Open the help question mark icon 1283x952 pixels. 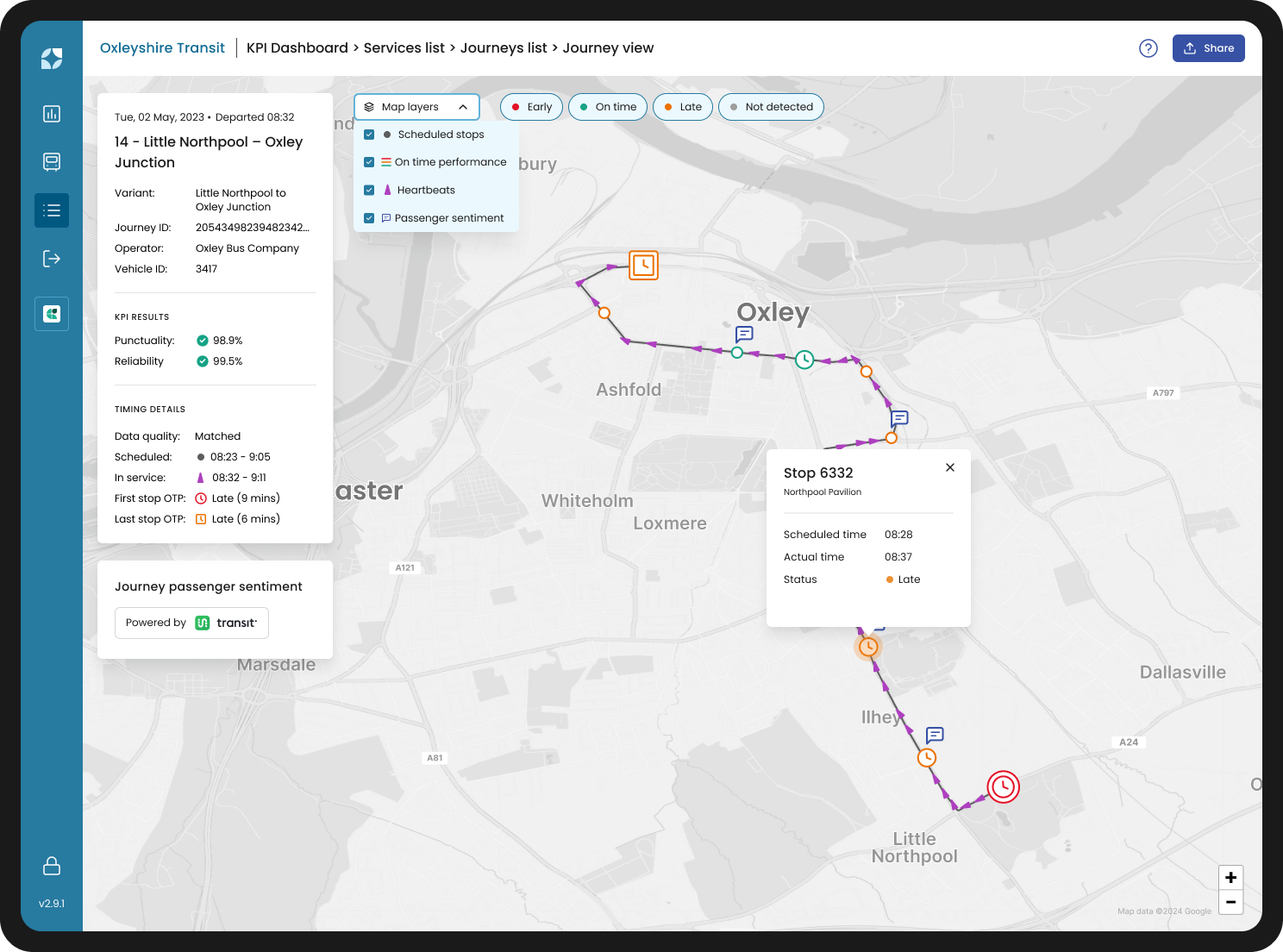pos(1148,48)
